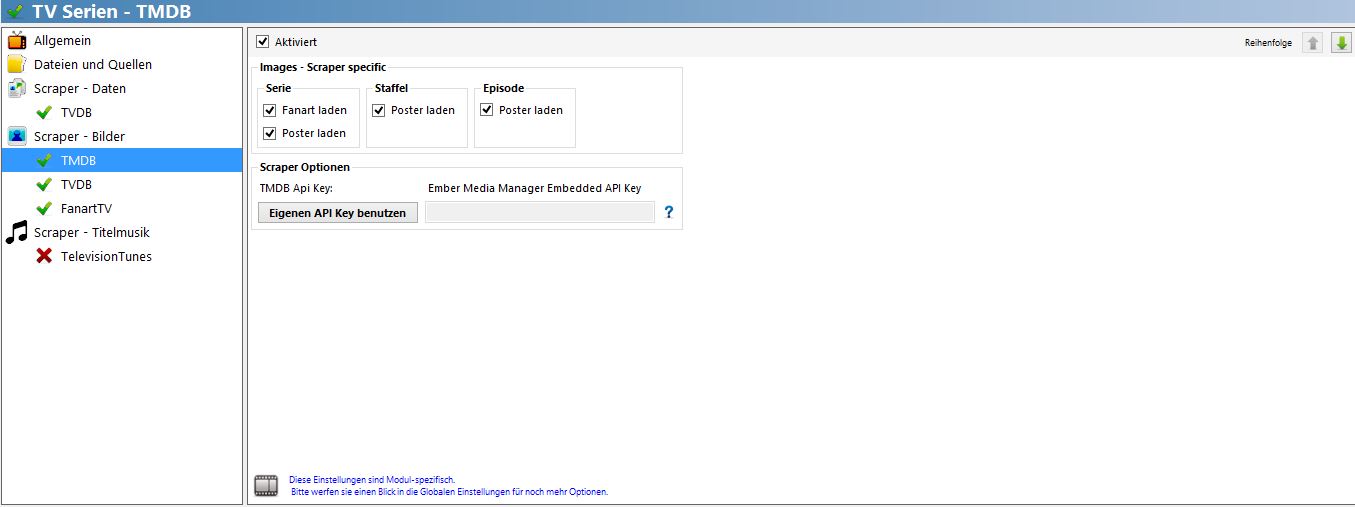Screen dimensions: 1355x507
Task: Click the TMDB Api Key label
Action: coord(296,188)
